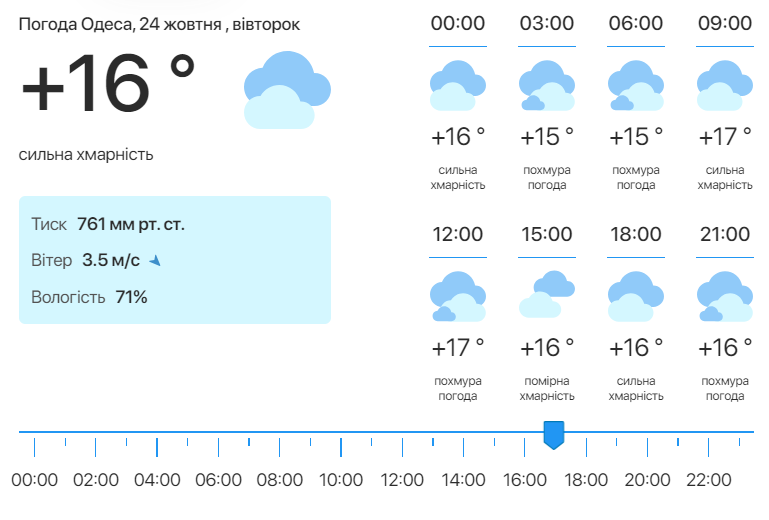
Task: Select the 21:00 forecast time heading
Action: (x=724, y=235)
